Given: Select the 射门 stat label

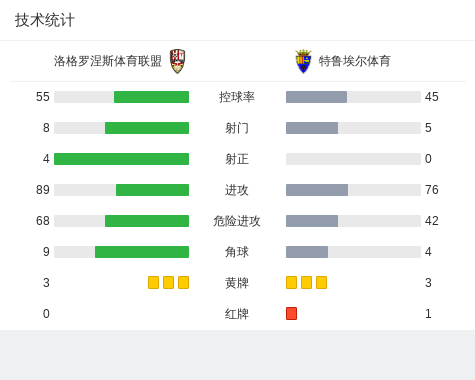Looking at the screenshot, I should tap(237, 128).
